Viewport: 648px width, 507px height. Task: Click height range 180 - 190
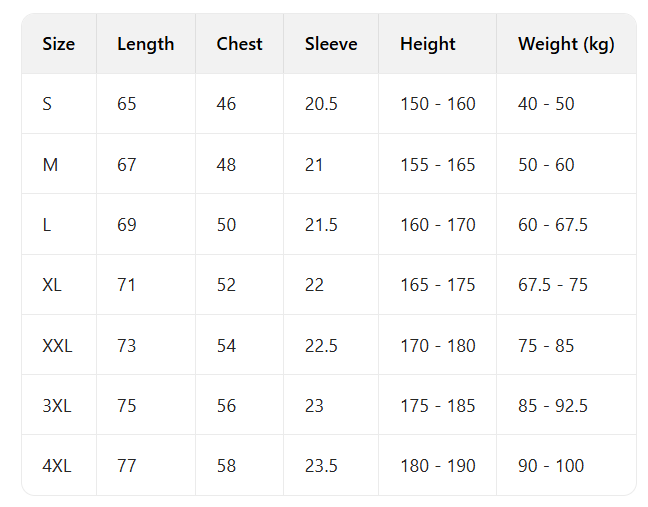(x=437, y=466)
